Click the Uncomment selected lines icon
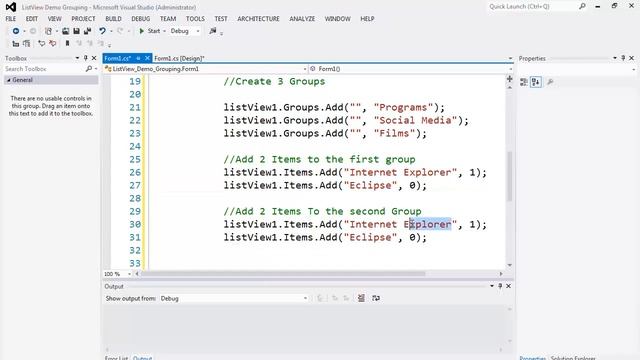 (x=52, y=43)
